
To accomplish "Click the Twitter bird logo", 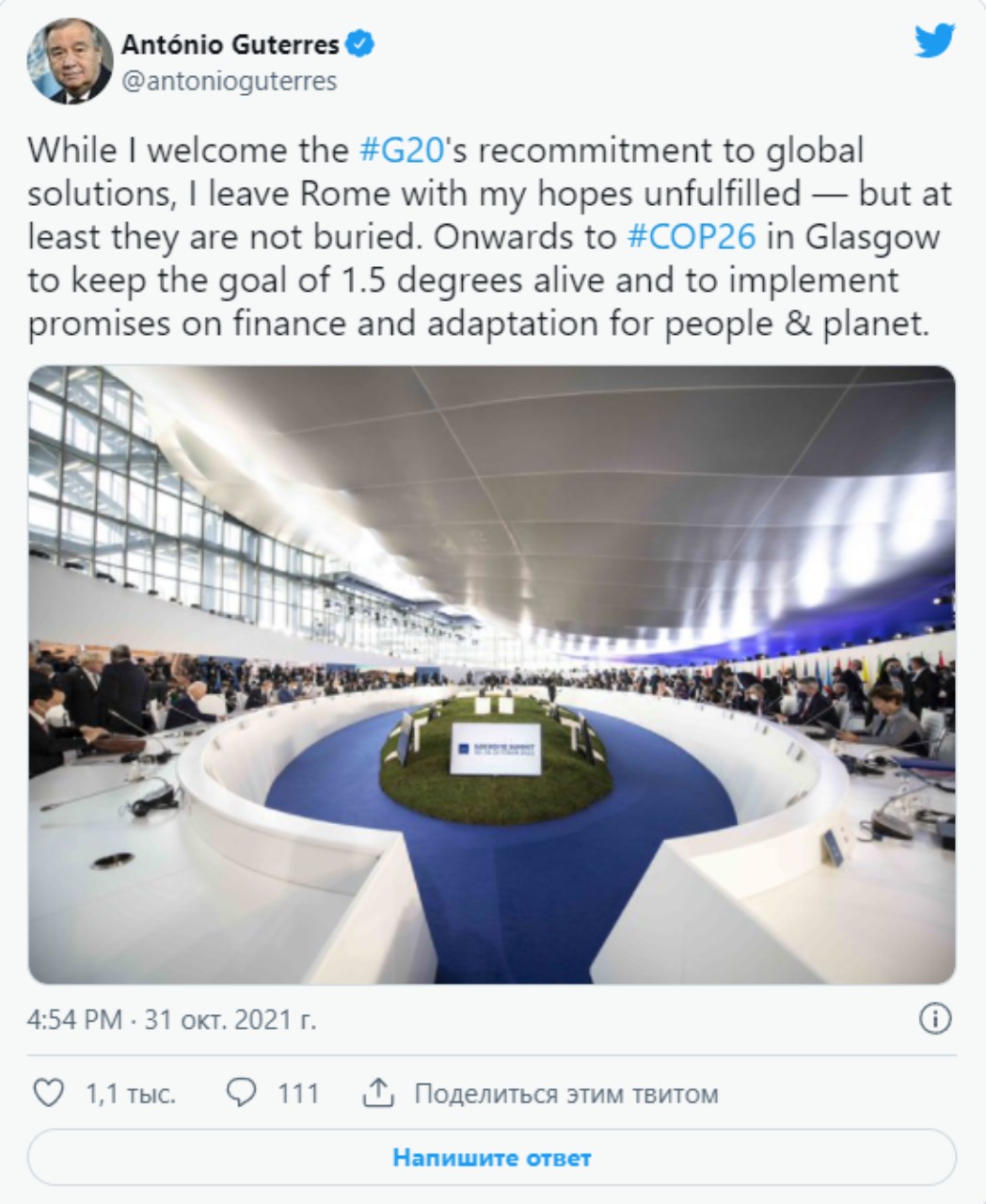I will pyautogui.click(x=934, y=40).
